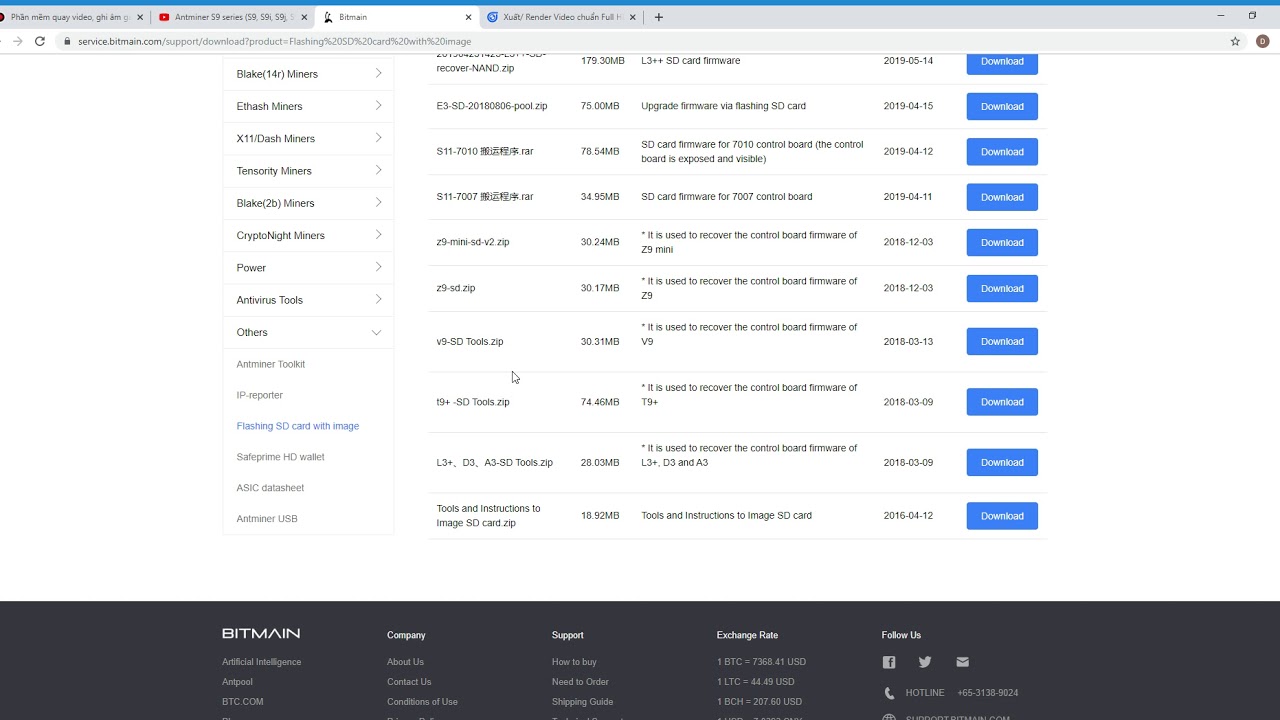Screen dimensions: 1280x720
Task: Switch to the Antminer S9 series tab
Action: [x=233, y=17]
